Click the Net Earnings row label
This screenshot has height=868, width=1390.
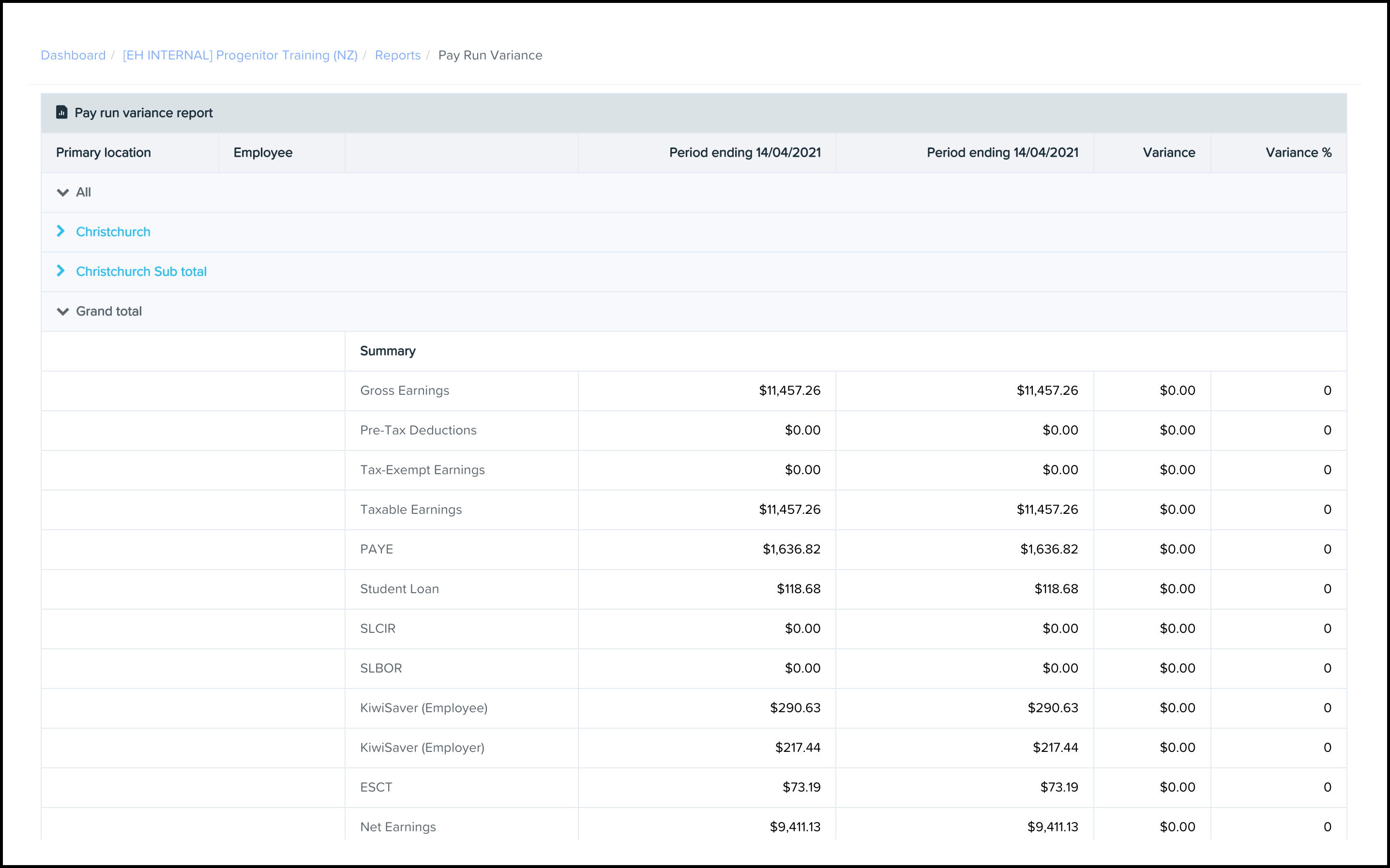point(398,827)
